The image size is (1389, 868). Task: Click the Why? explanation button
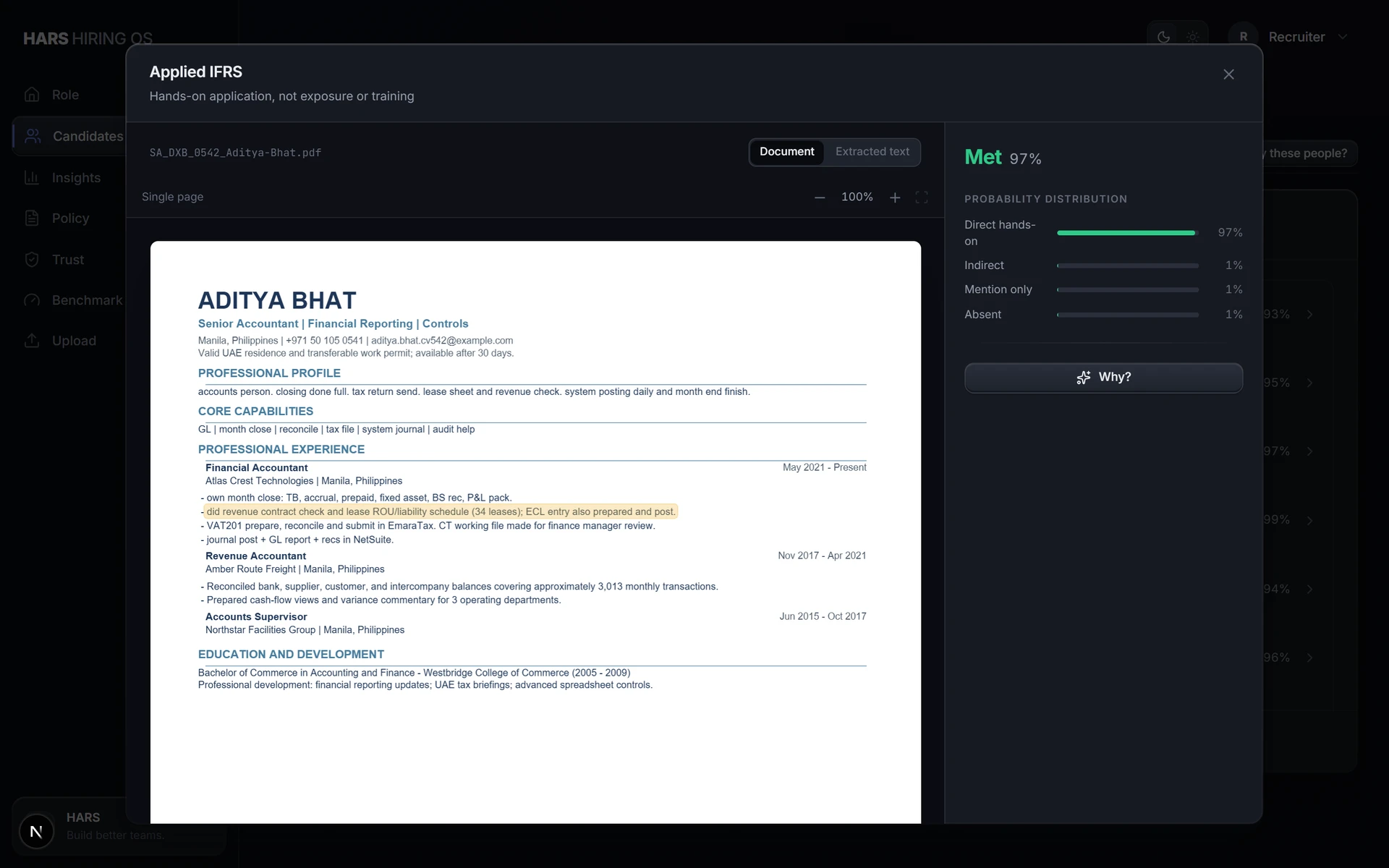pyautogui.click(x=1103, y=378)
